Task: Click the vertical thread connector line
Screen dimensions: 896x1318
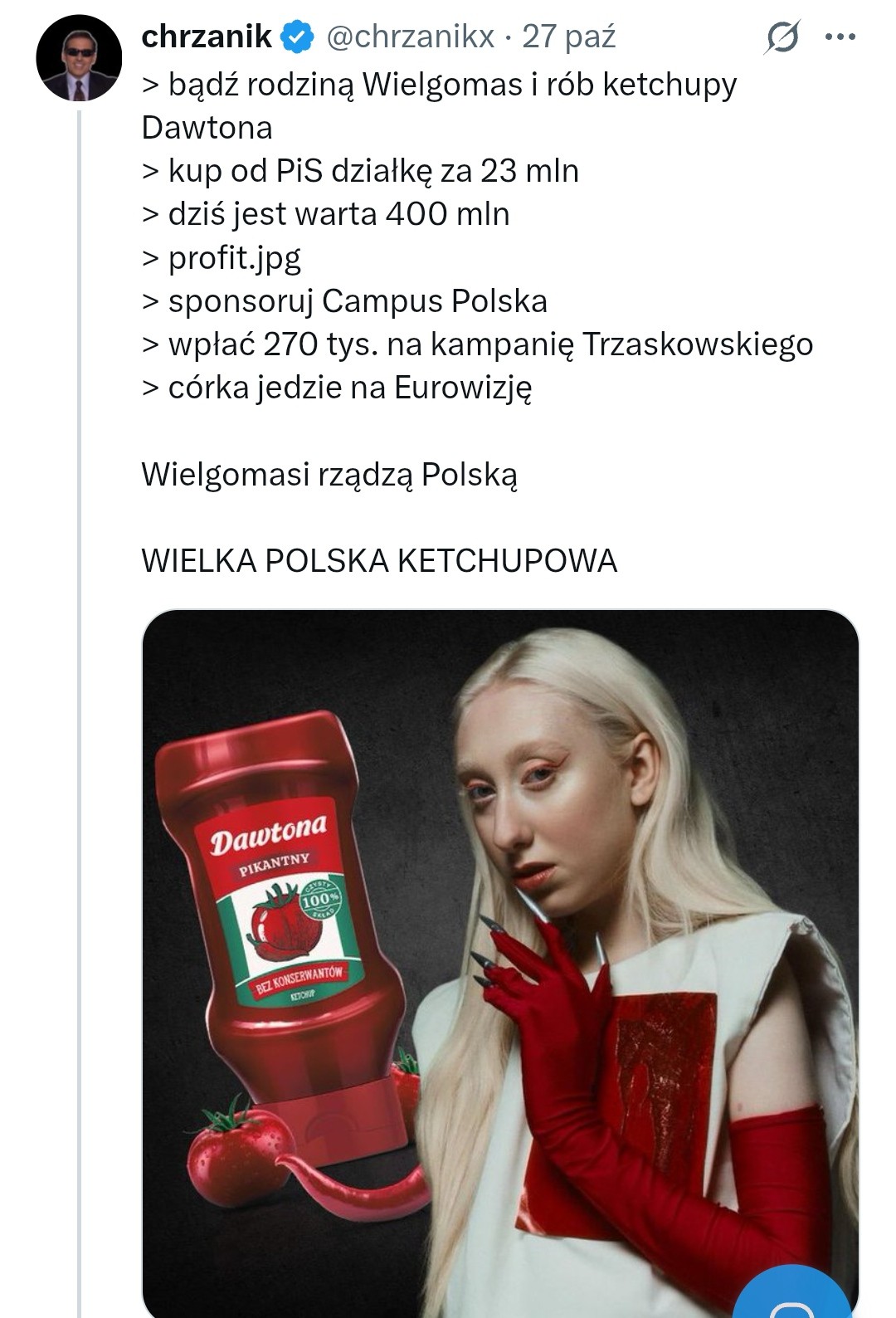Action: coord(80,714)
